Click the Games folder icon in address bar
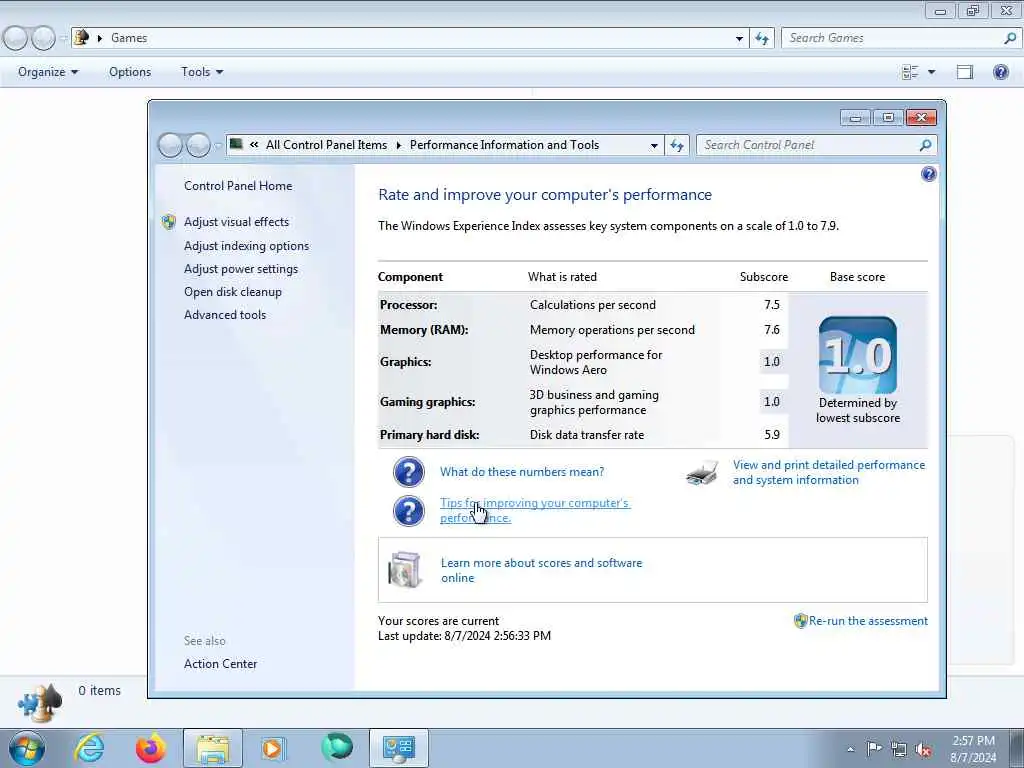This screenshot has height=768, width=1024. click(82, 37)
